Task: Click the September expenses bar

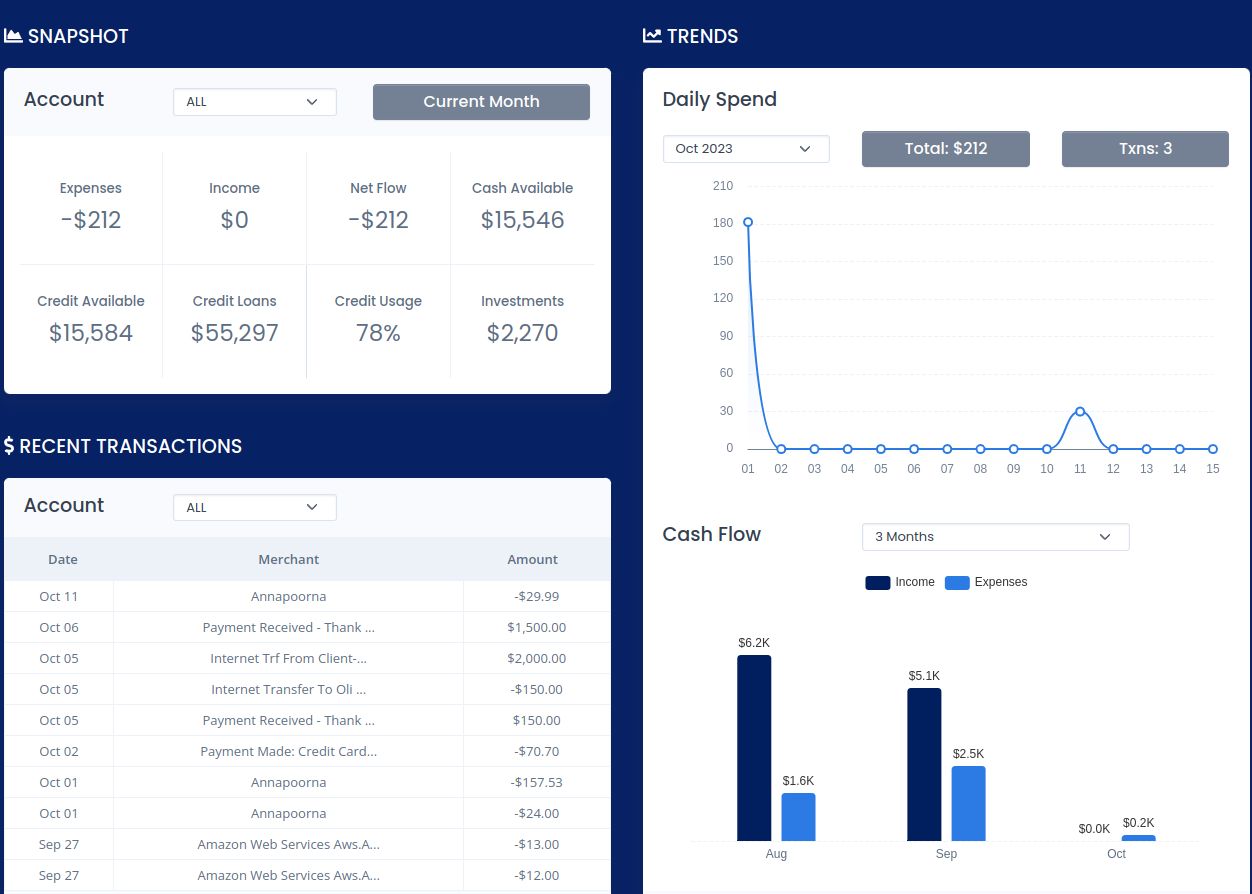Action: coord(968,804)
